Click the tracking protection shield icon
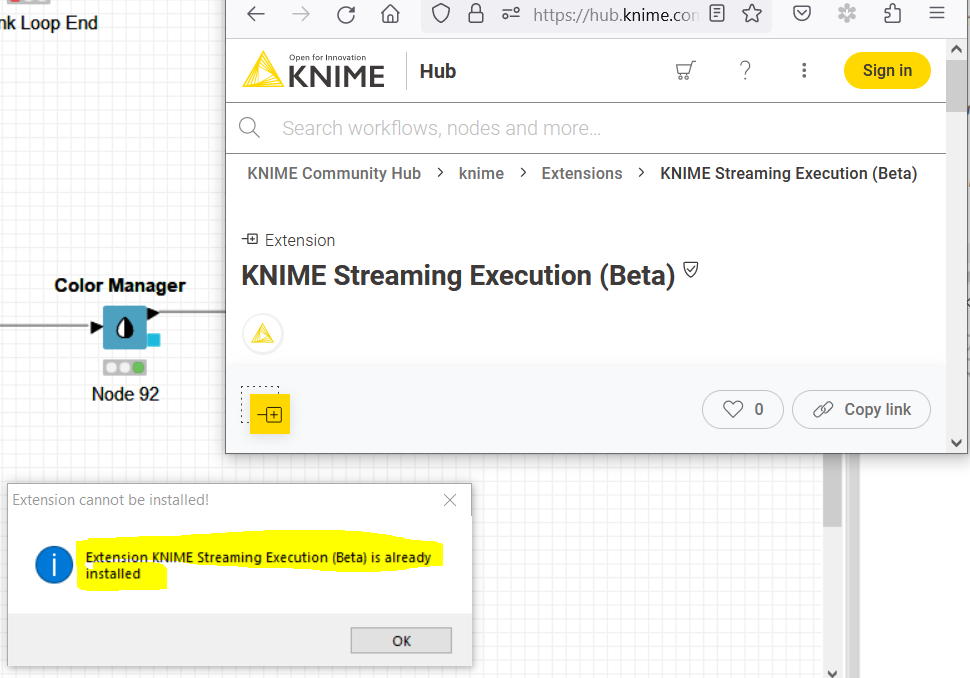The image size is (970, 678). click(x=440, y=14)
